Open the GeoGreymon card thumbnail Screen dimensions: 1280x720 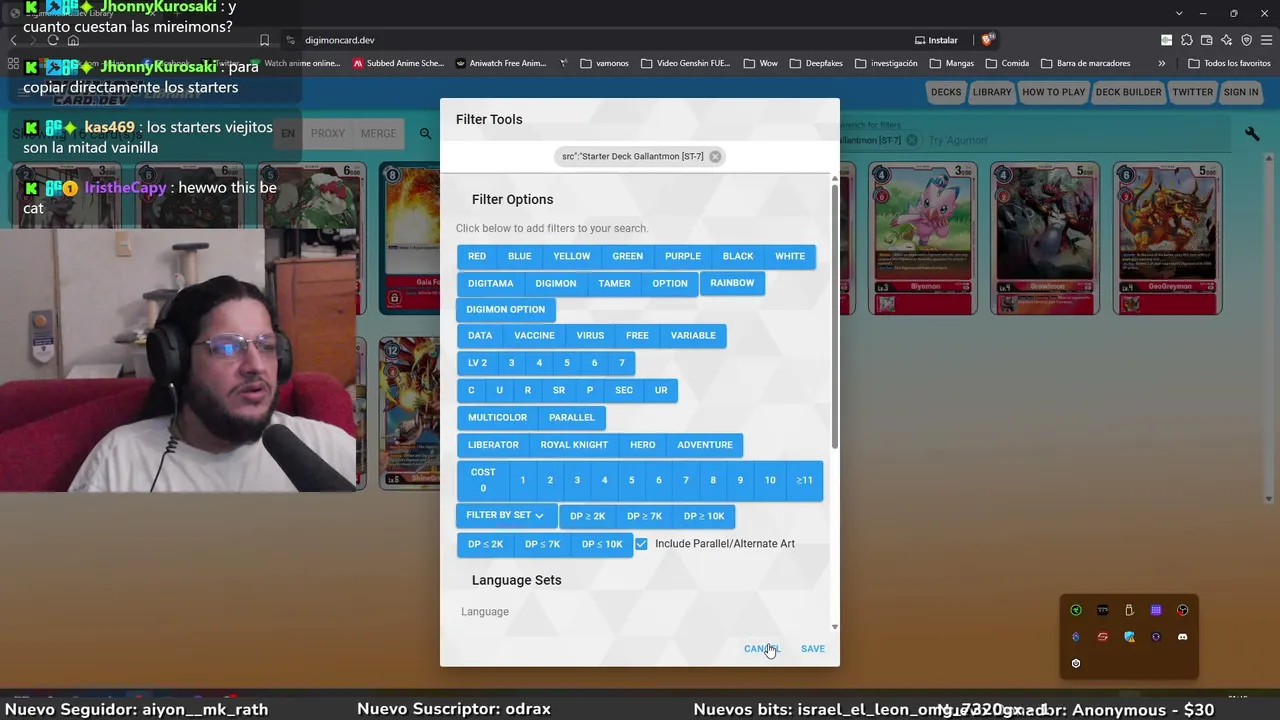tap(1167, 238)
